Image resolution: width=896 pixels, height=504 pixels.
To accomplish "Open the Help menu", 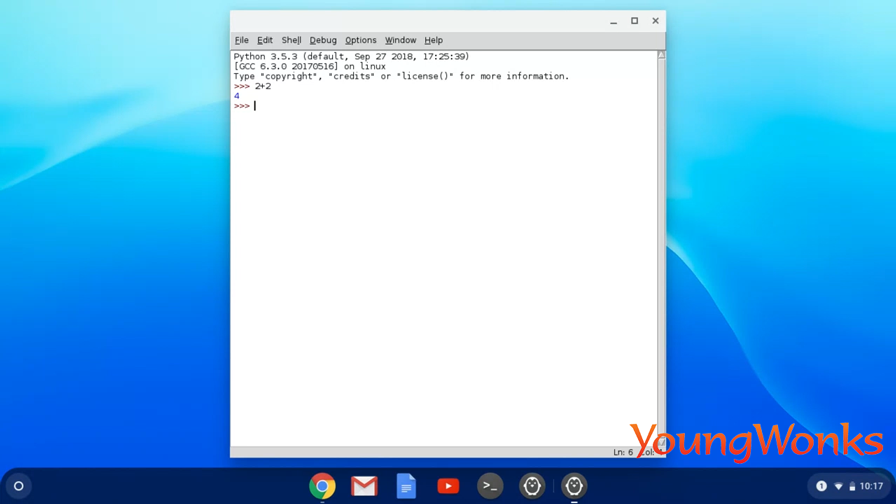I will coord(433,40).
